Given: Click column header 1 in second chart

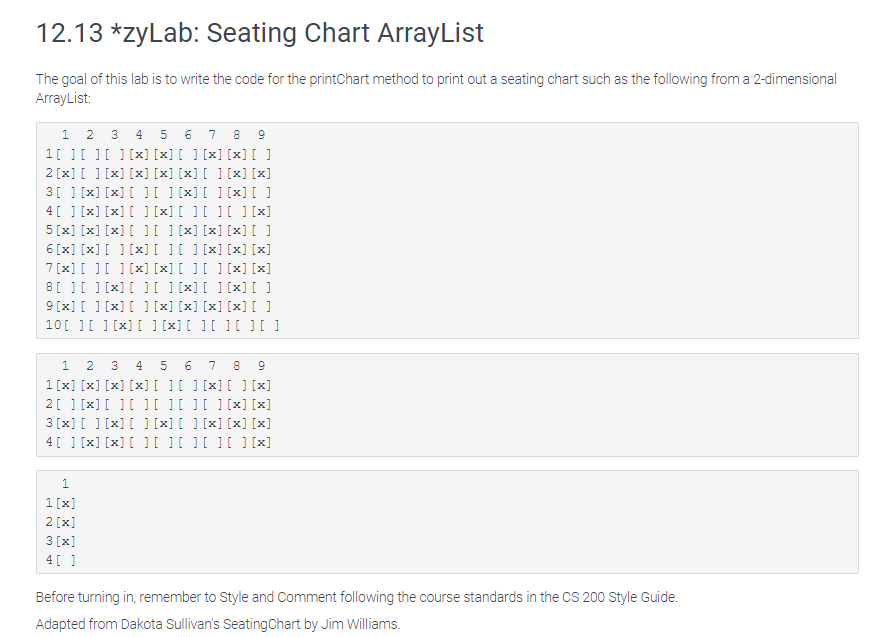Looking at the screenshot, I should point(65,366).
